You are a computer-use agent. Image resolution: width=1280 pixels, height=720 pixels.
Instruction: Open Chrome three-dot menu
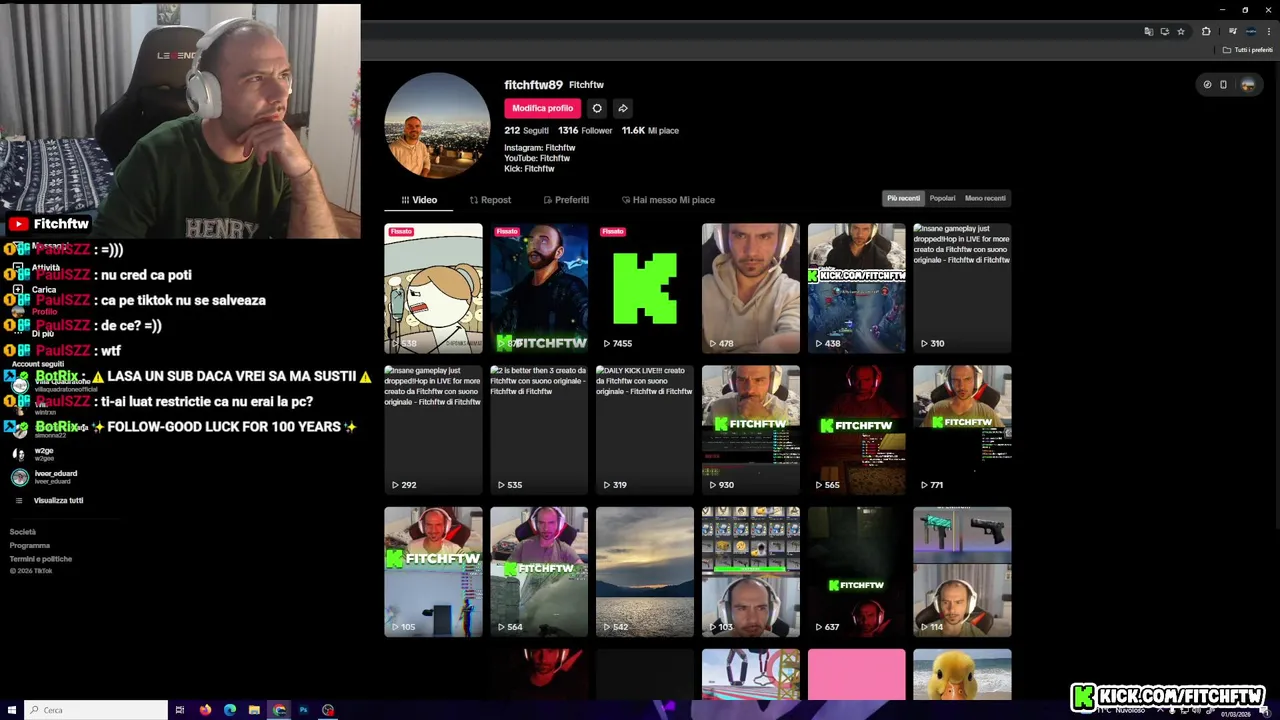tap(1268, 32)
